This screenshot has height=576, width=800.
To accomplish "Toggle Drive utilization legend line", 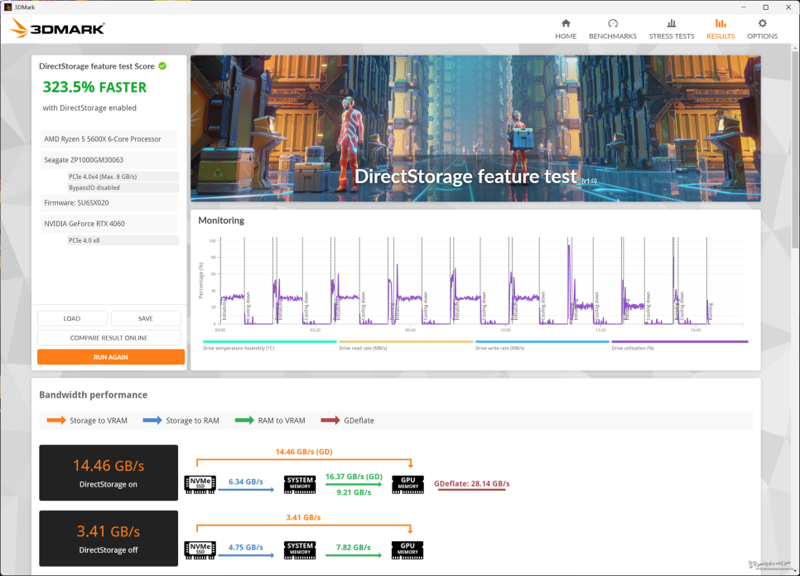I will pos(680,342).
